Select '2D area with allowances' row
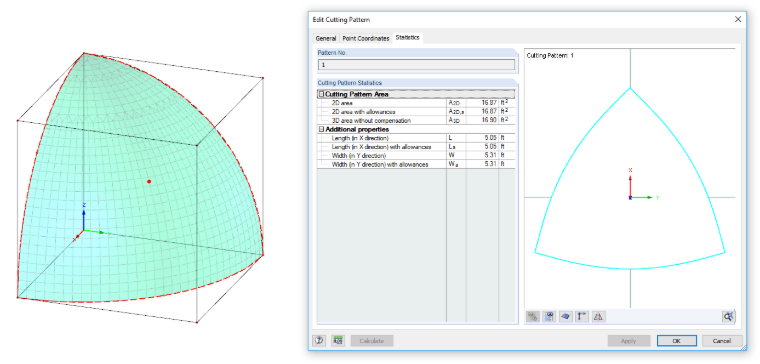Image resolution: width=760 pixels, height=364 pixels. point(416,111)
